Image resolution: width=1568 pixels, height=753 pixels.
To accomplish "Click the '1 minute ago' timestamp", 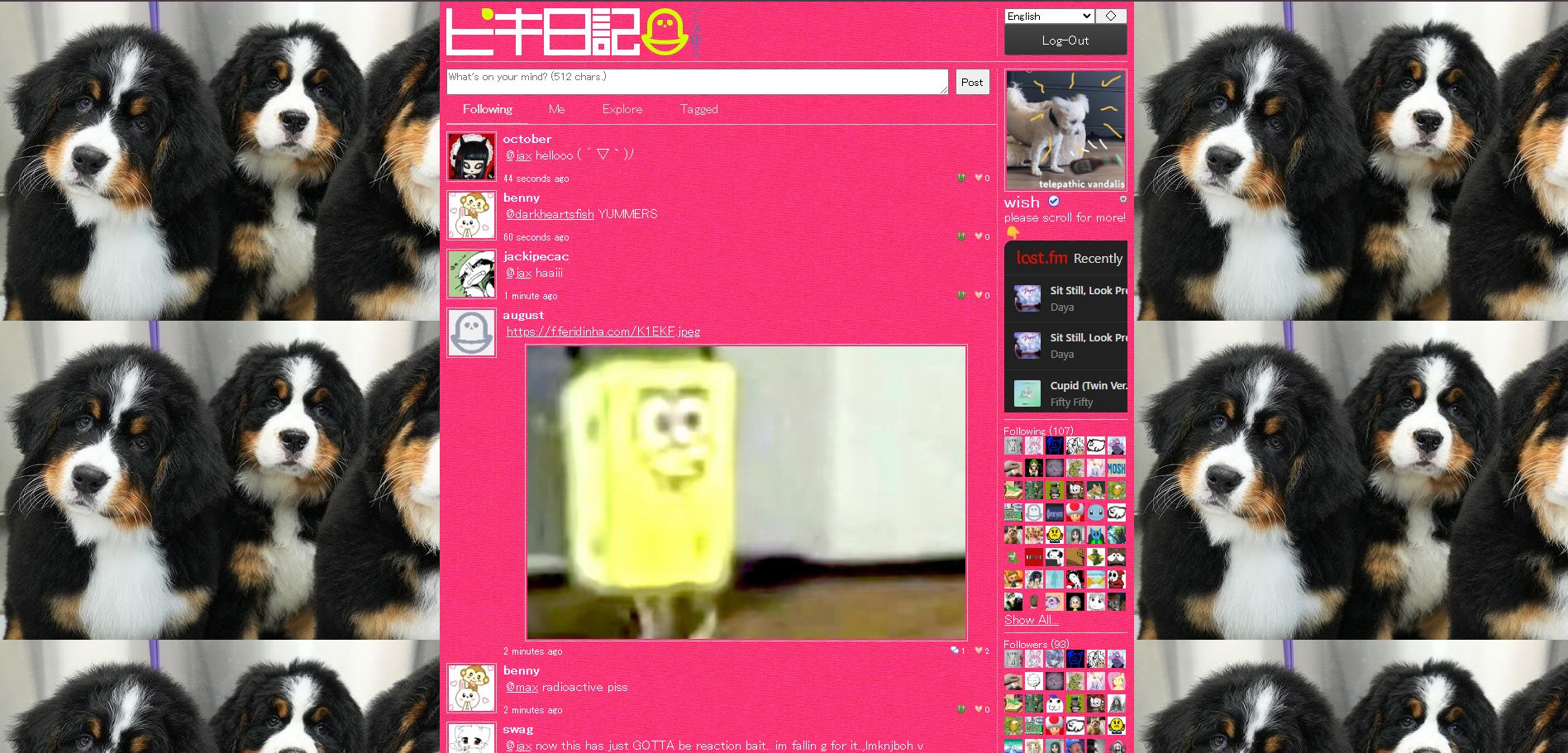I will 530,296.
